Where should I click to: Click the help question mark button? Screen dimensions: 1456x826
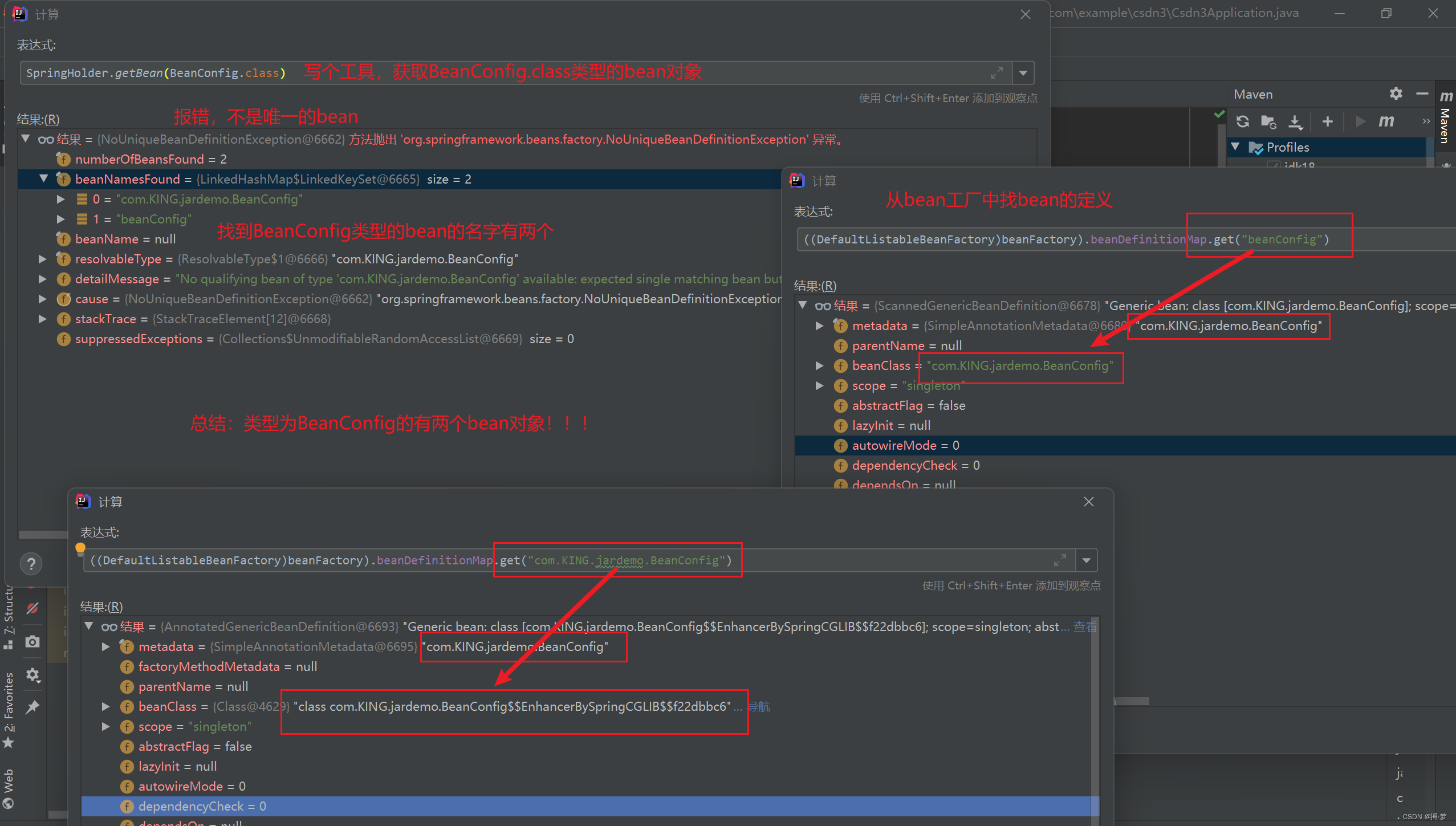31,564
